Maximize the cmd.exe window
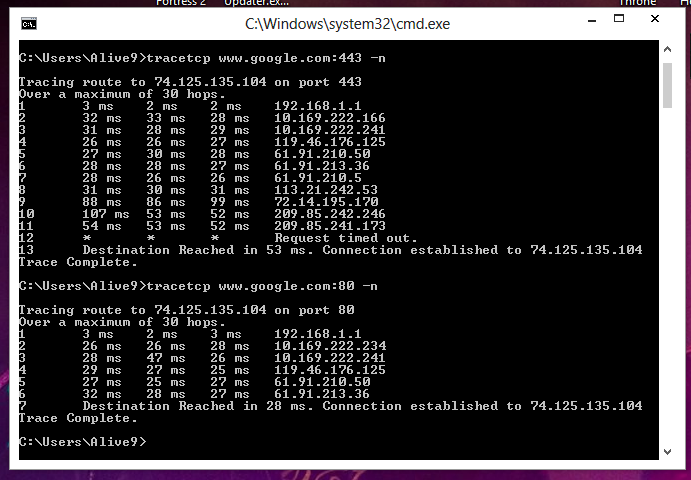 [x=619, y=19]
